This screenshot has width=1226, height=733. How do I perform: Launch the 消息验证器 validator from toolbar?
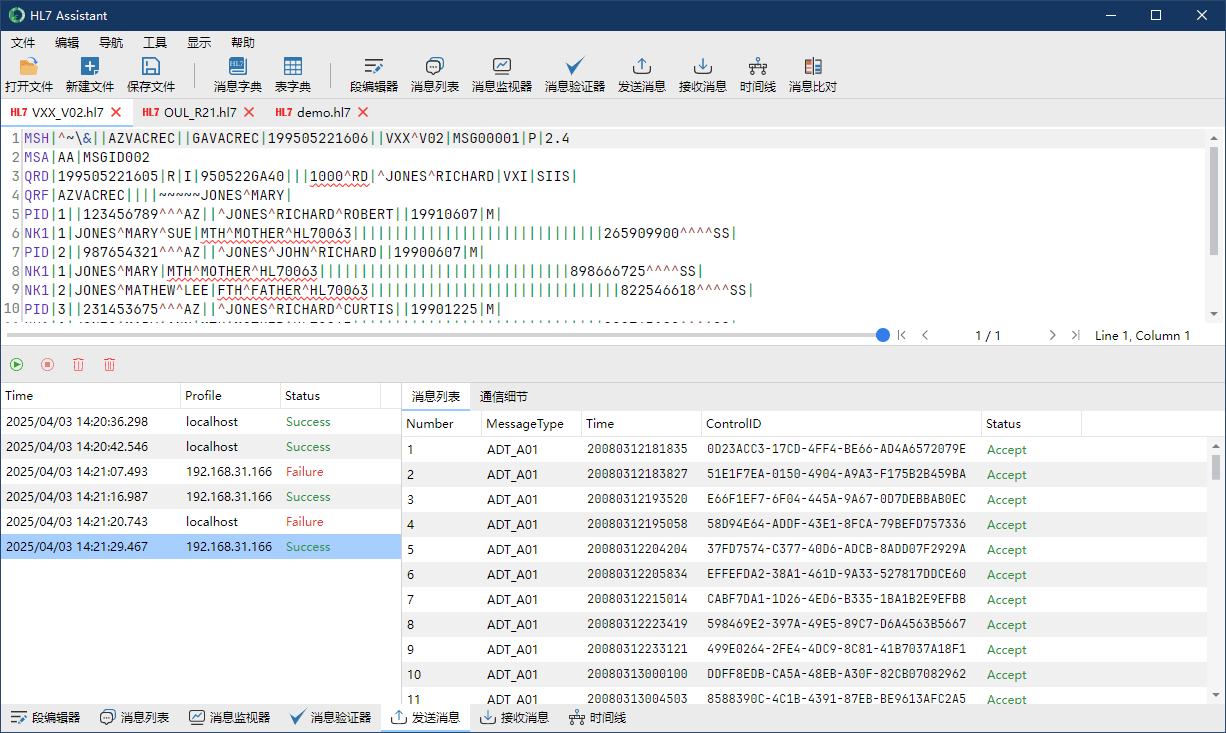click(575, 67)
